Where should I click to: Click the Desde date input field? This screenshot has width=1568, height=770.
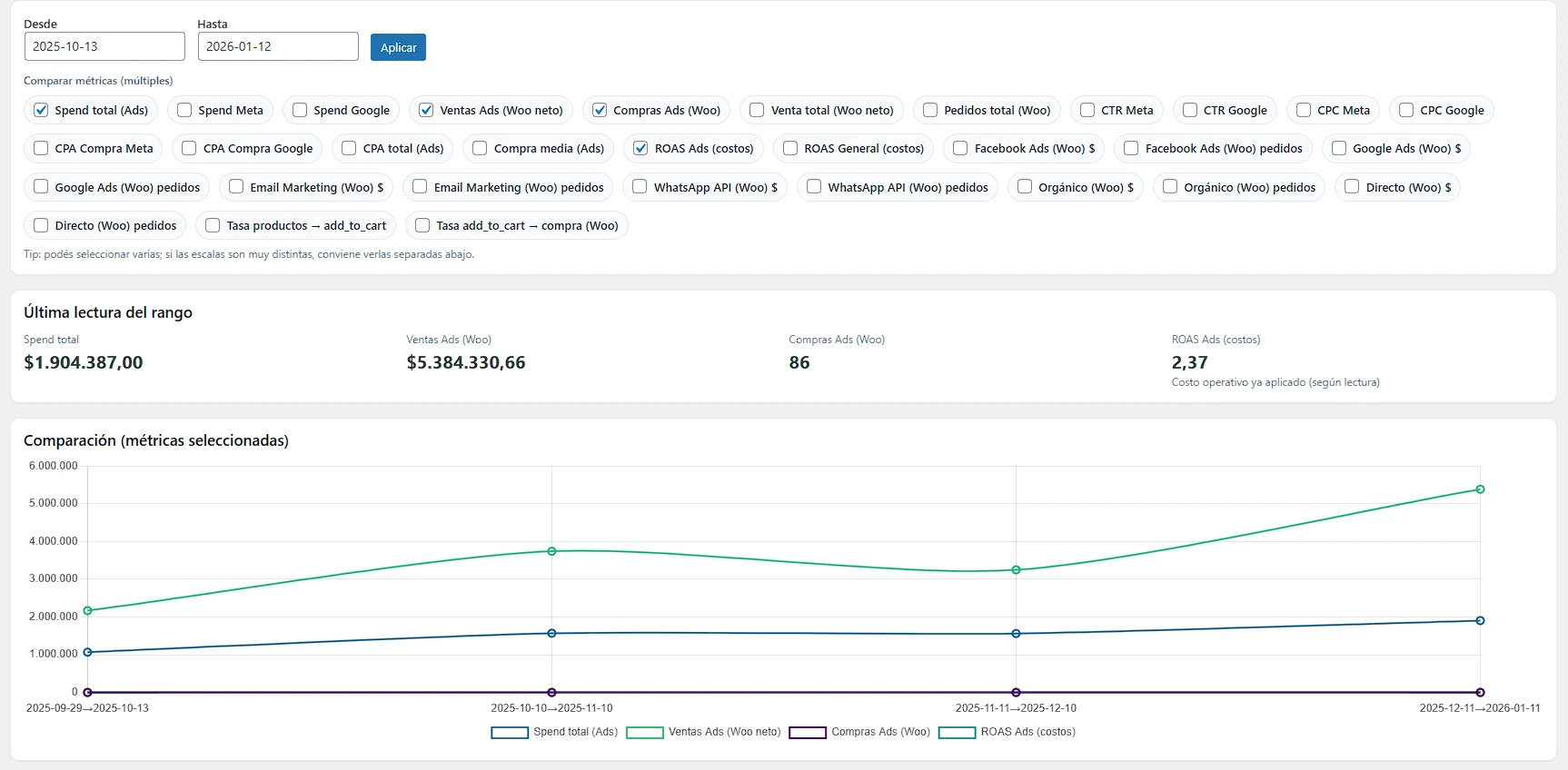tap(104, 46)
